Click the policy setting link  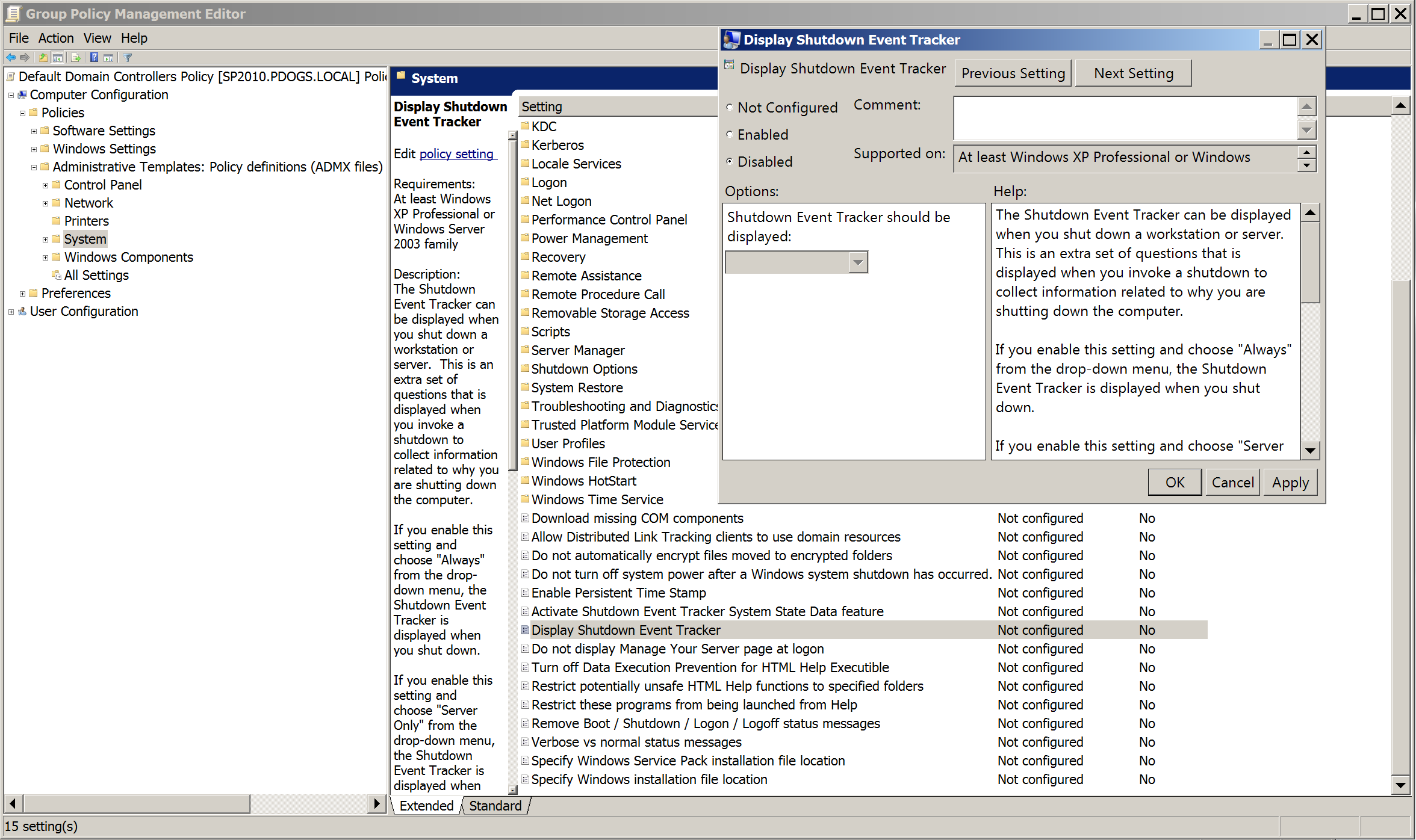point(456,154)
